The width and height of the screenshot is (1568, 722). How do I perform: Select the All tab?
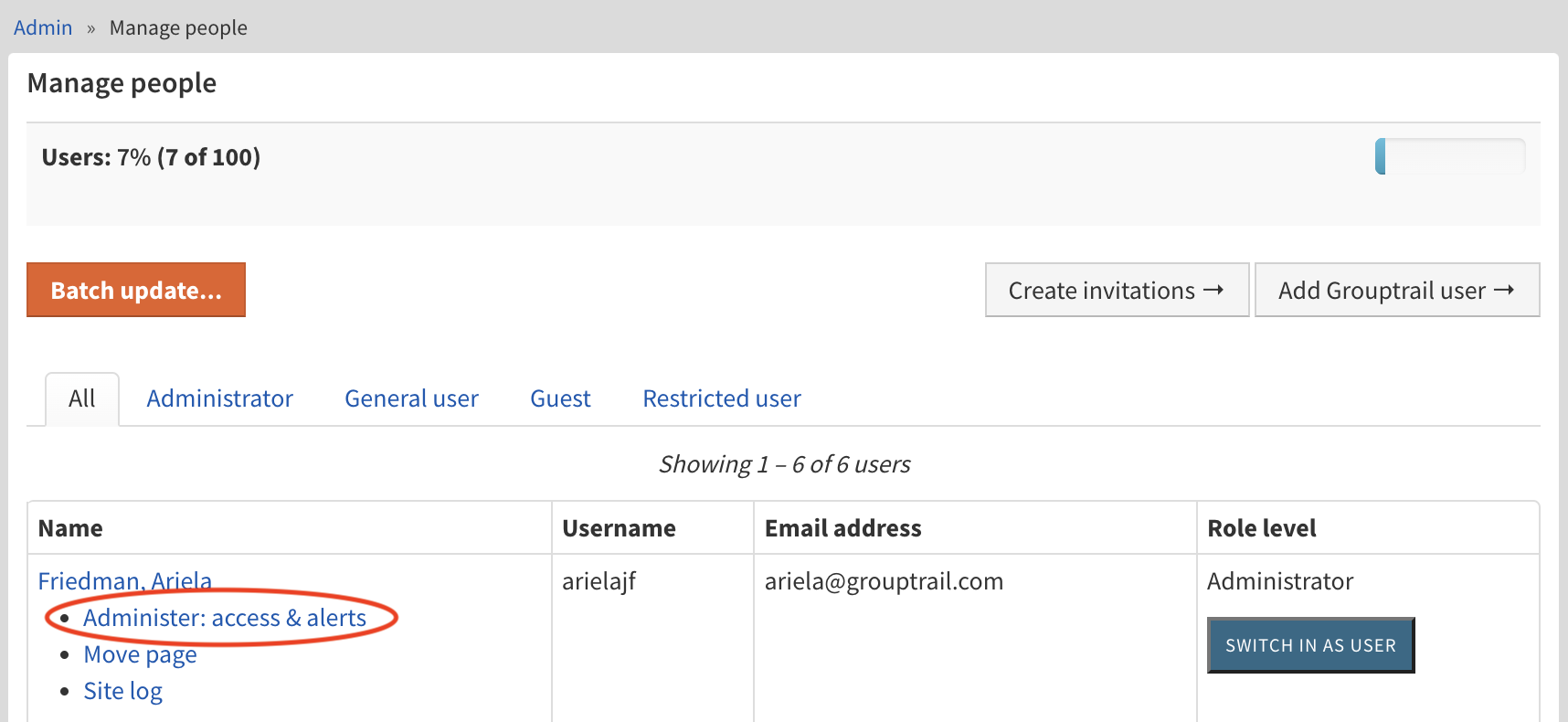(x=82, y=399)
